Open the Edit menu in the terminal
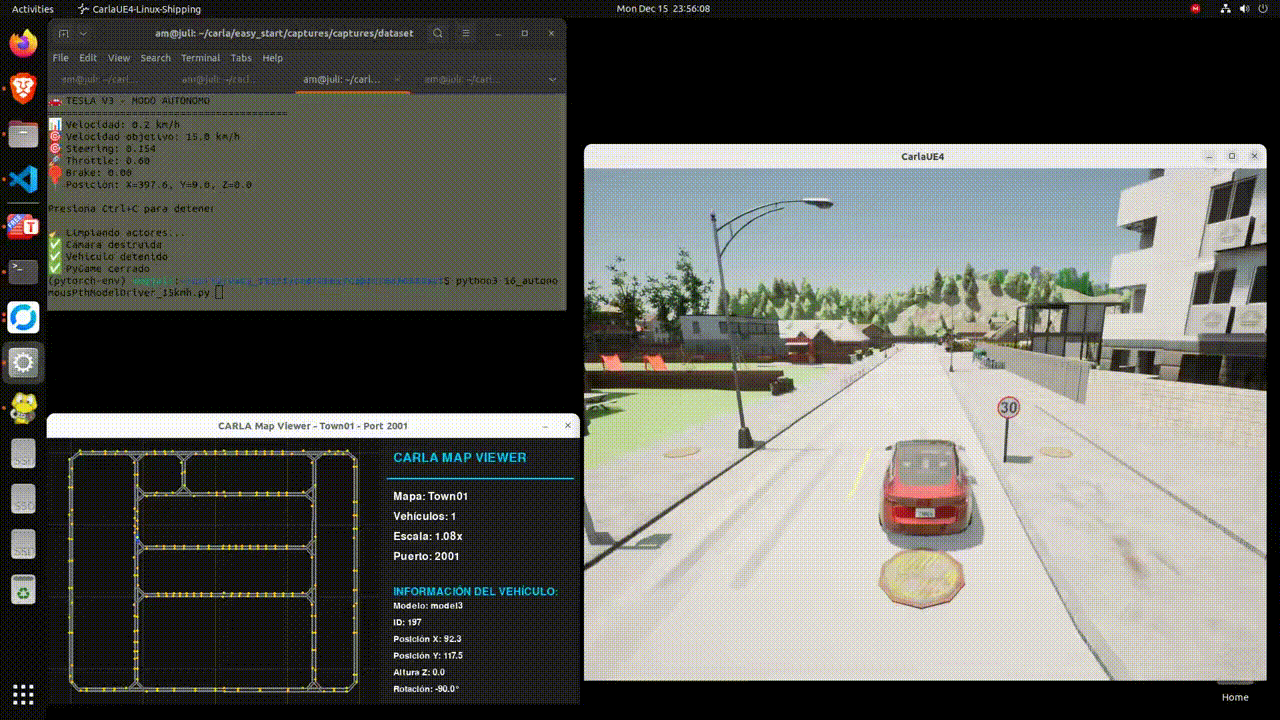 click(88, 58)
